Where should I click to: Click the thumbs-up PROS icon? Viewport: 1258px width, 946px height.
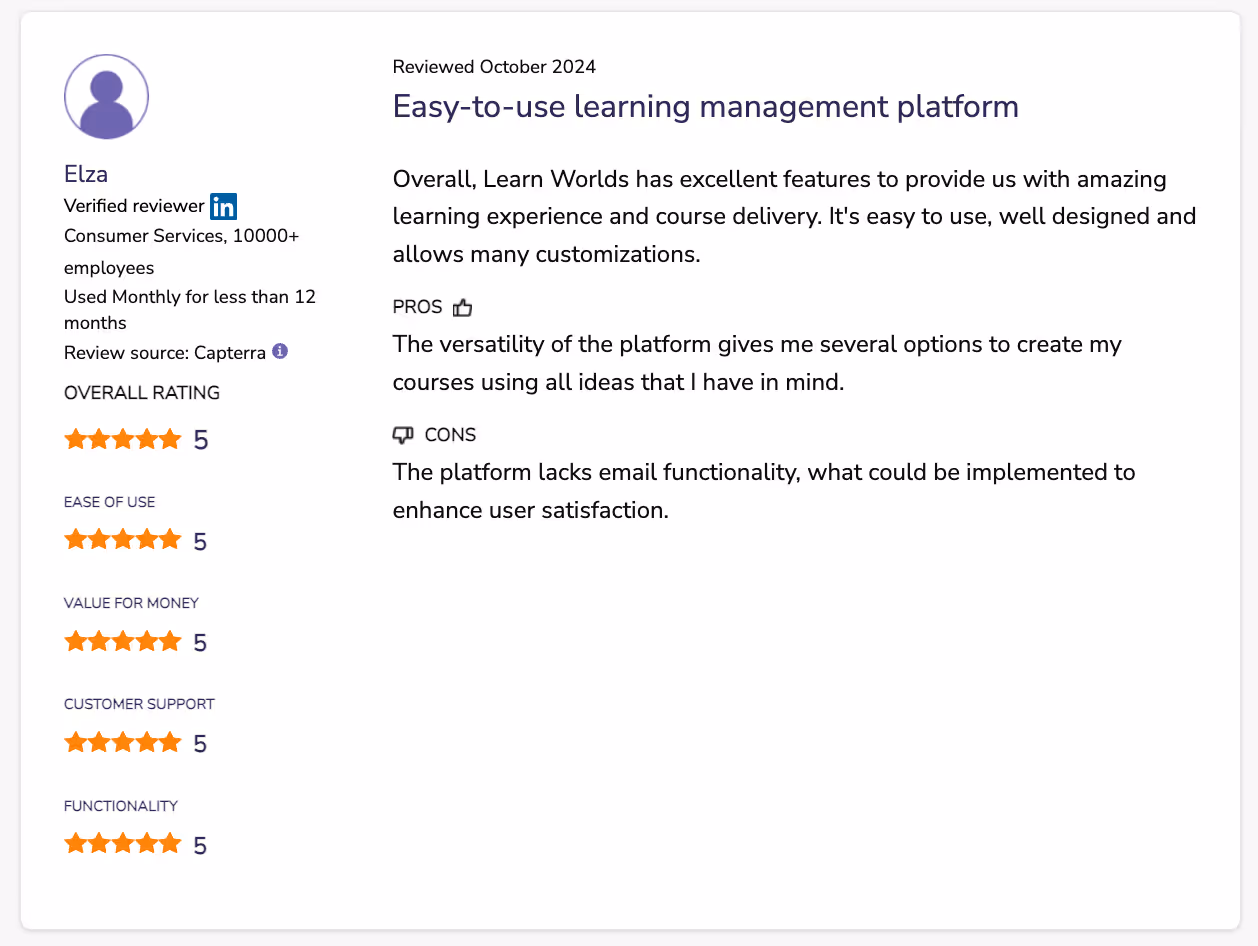[462, 308]
